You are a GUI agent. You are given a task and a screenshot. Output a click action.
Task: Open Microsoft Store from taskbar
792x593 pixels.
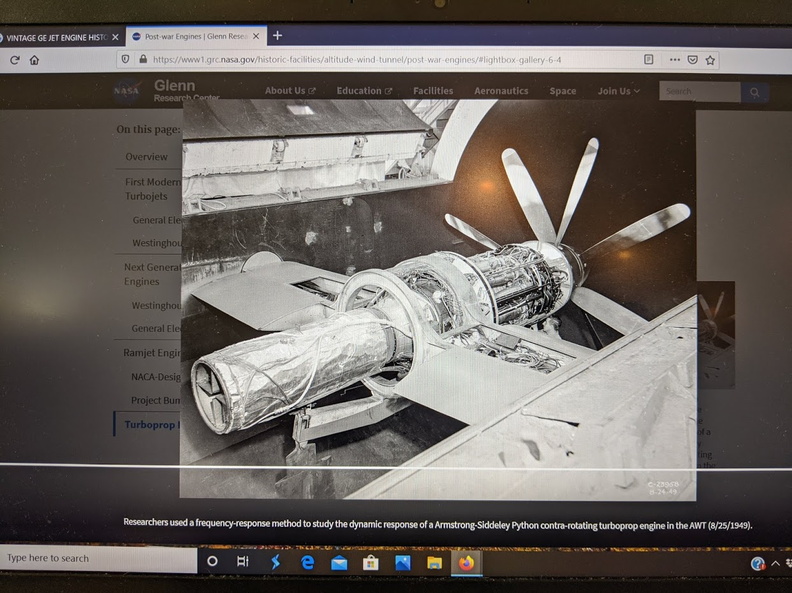[x=371, y=563]
